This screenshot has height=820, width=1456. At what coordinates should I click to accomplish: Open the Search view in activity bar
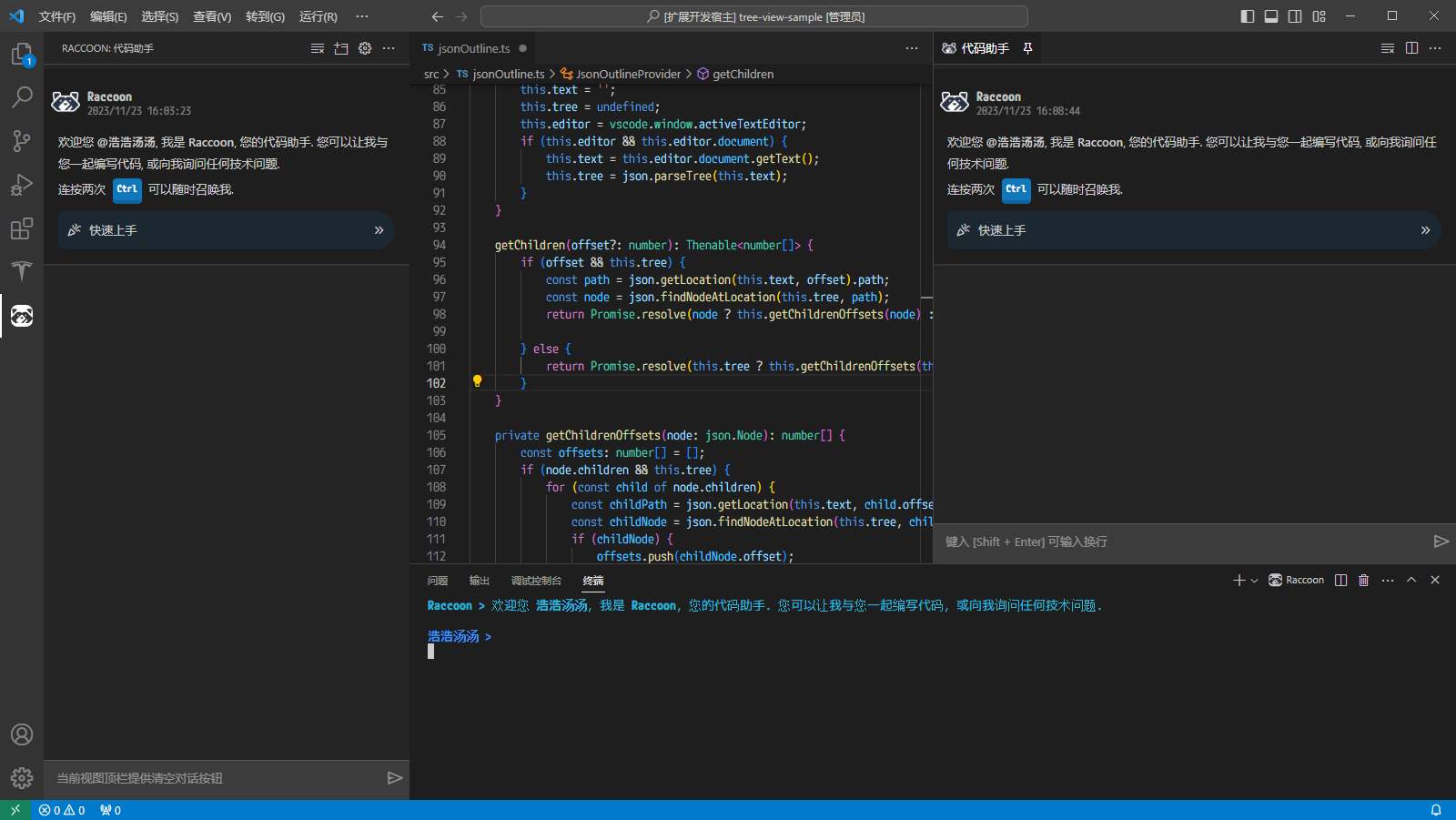coord(21,97)
